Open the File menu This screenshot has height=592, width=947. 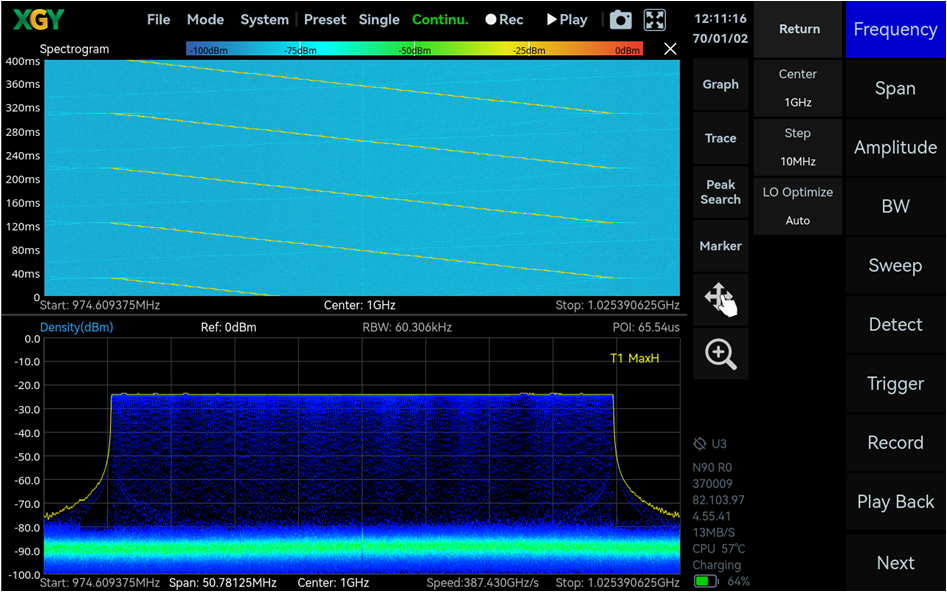(158, 20)
